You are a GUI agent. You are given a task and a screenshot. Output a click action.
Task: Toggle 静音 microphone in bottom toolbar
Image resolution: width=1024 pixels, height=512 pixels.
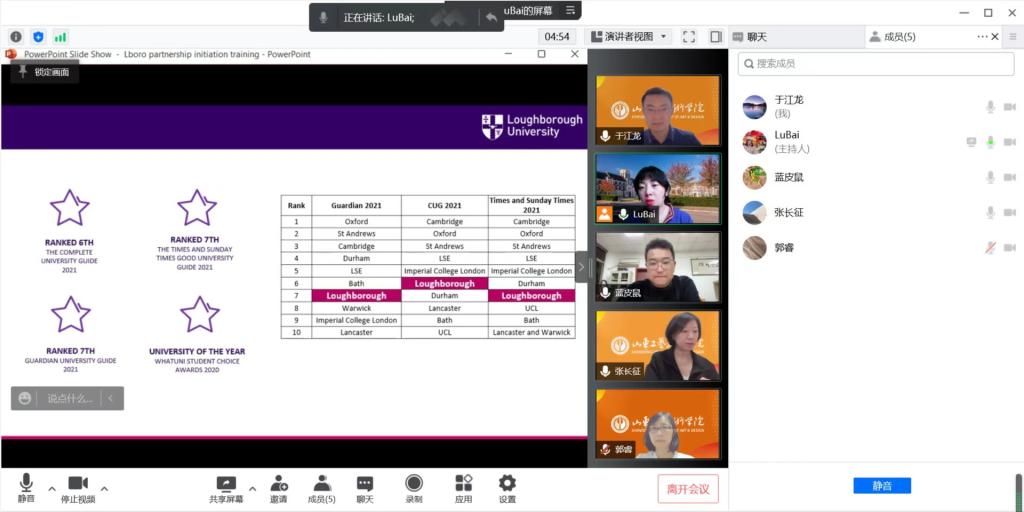[x=26, y=489]
